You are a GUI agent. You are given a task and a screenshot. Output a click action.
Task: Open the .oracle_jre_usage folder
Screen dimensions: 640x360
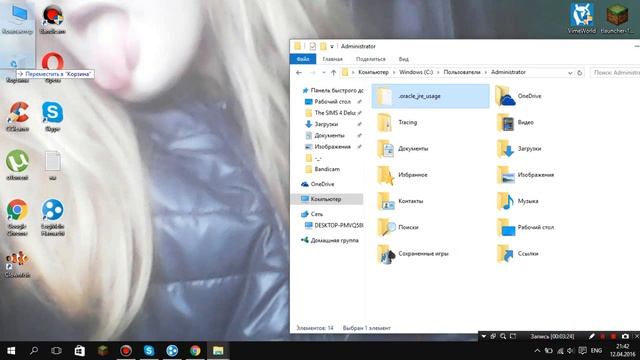[430, 96]
